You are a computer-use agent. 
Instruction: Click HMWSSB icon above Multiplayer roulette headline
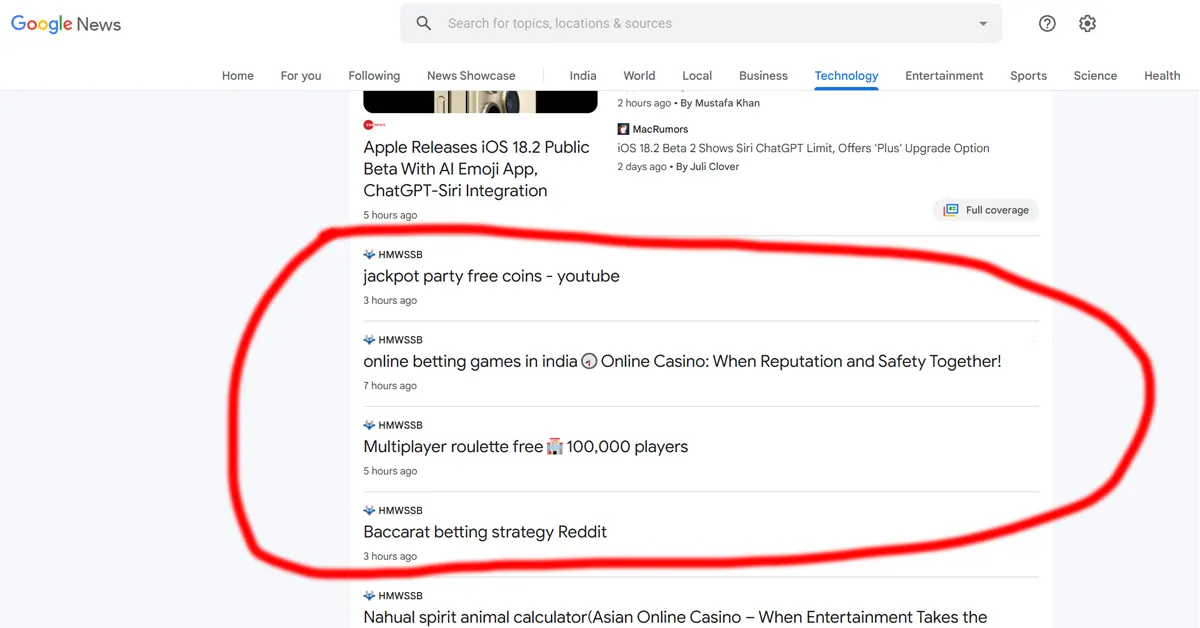click(369, 425)
